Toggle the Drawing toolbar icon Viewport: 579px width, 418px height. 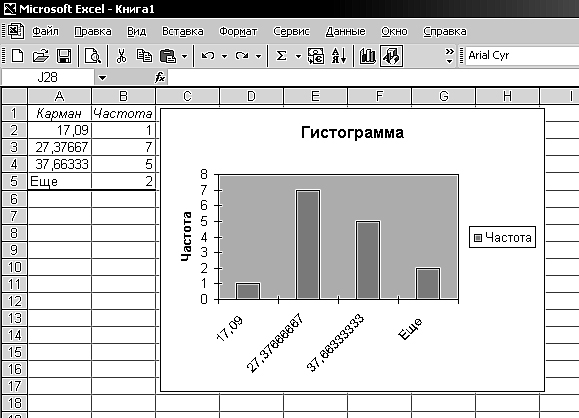click(x=391, y=56)
